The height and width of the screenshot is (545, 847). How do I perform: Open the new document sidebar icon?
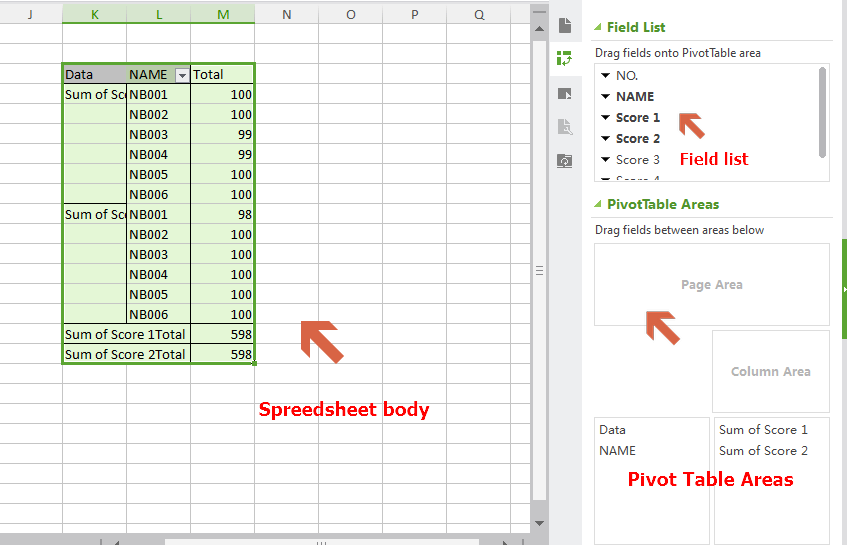click(x=564, y=25)
